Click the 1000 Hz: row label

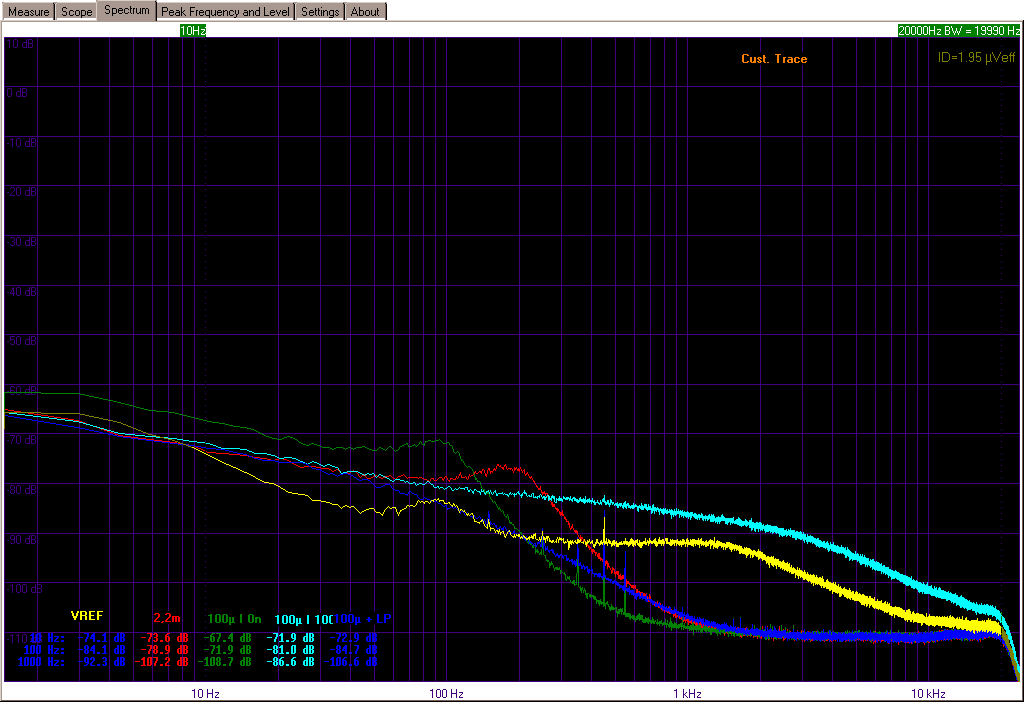40,662
